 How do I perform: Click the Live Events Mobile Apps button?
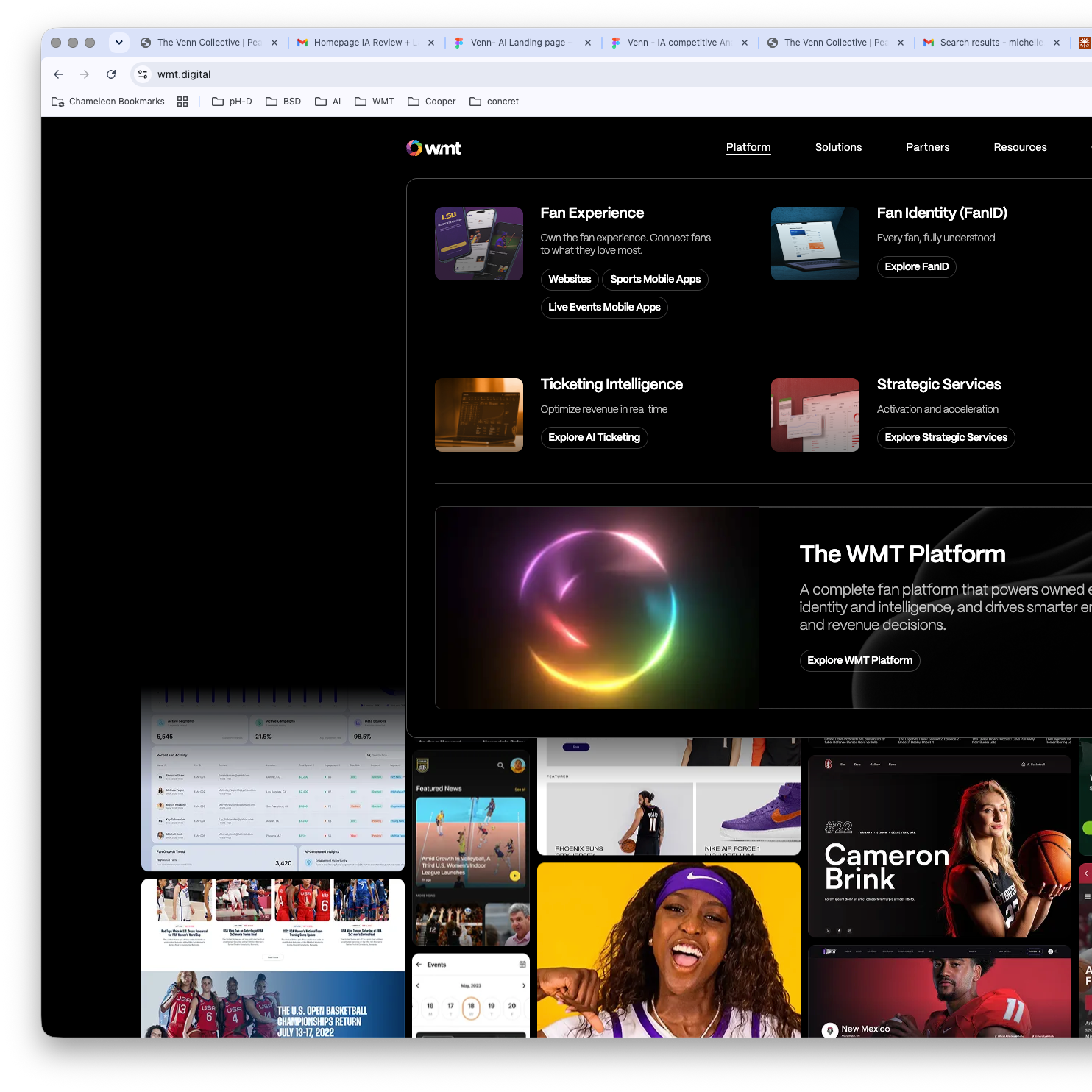[x=604, y=308]
